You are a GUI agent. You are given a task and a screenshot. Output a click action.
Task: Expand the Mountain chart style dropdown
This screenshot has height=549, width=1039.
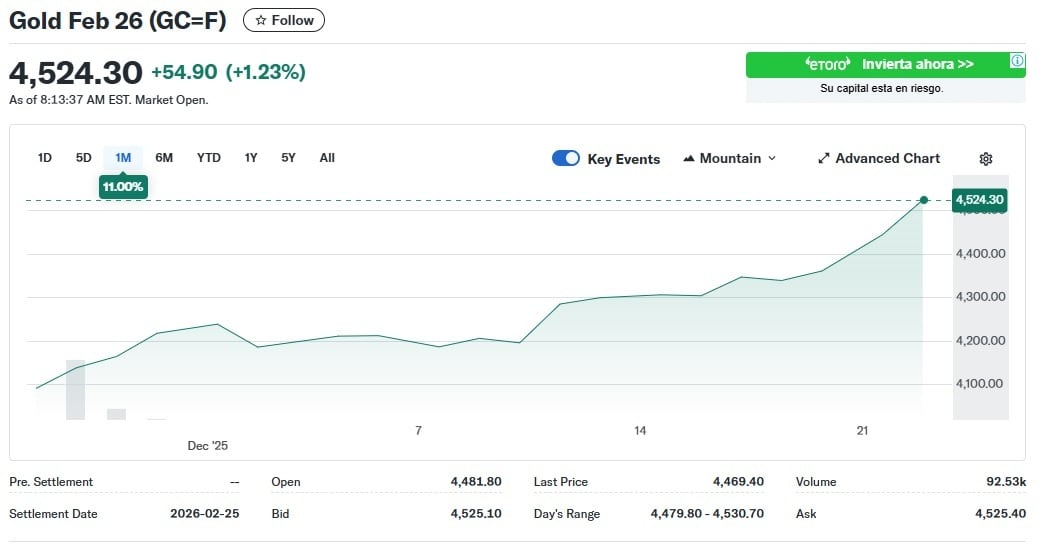tap(771, 159)
